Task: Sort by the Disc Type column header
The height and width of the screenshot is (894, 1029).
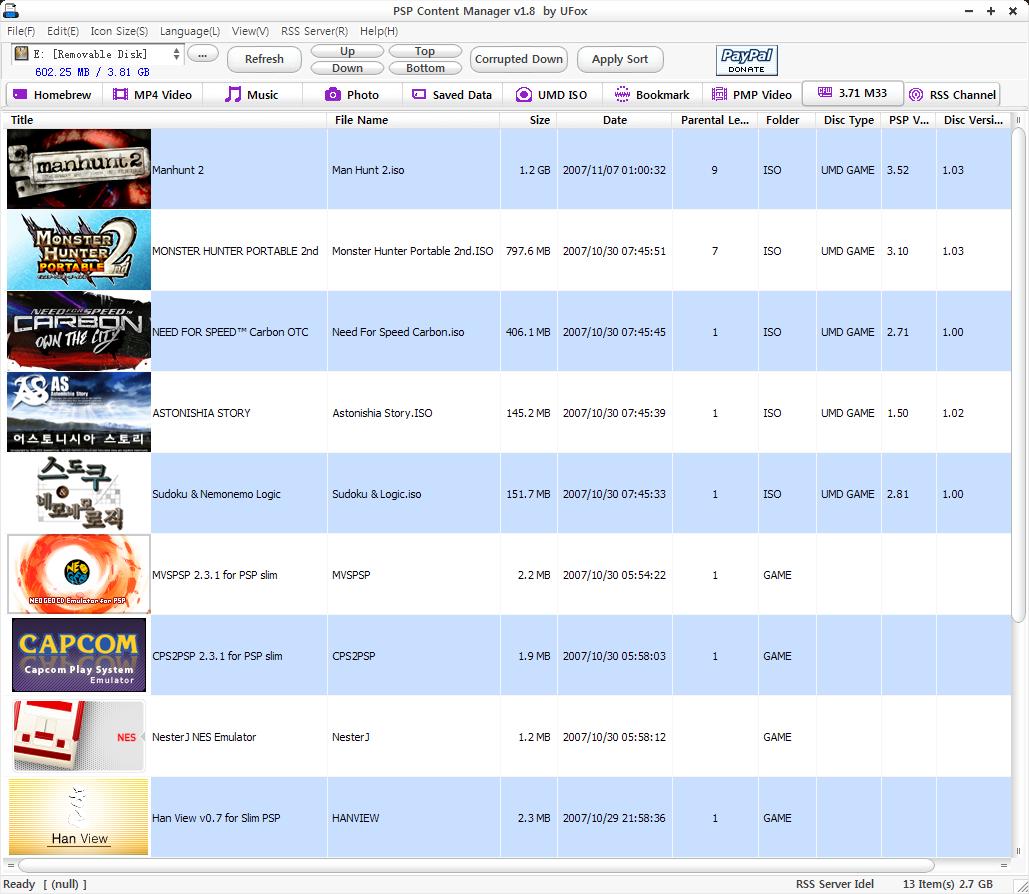Action: (849, 120)
